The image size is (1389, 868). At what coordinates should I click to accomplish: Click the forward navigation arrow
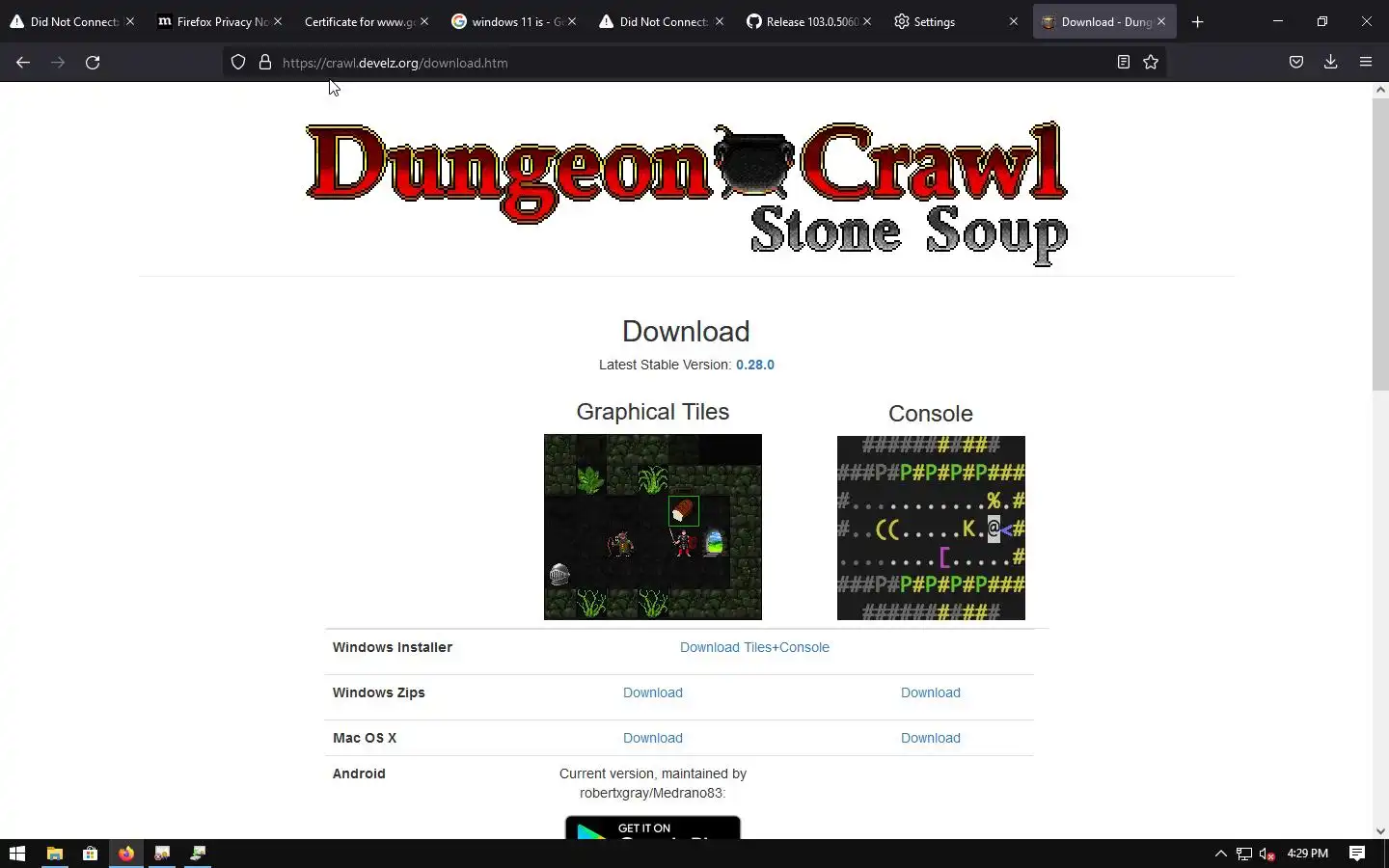pos(58,63)
